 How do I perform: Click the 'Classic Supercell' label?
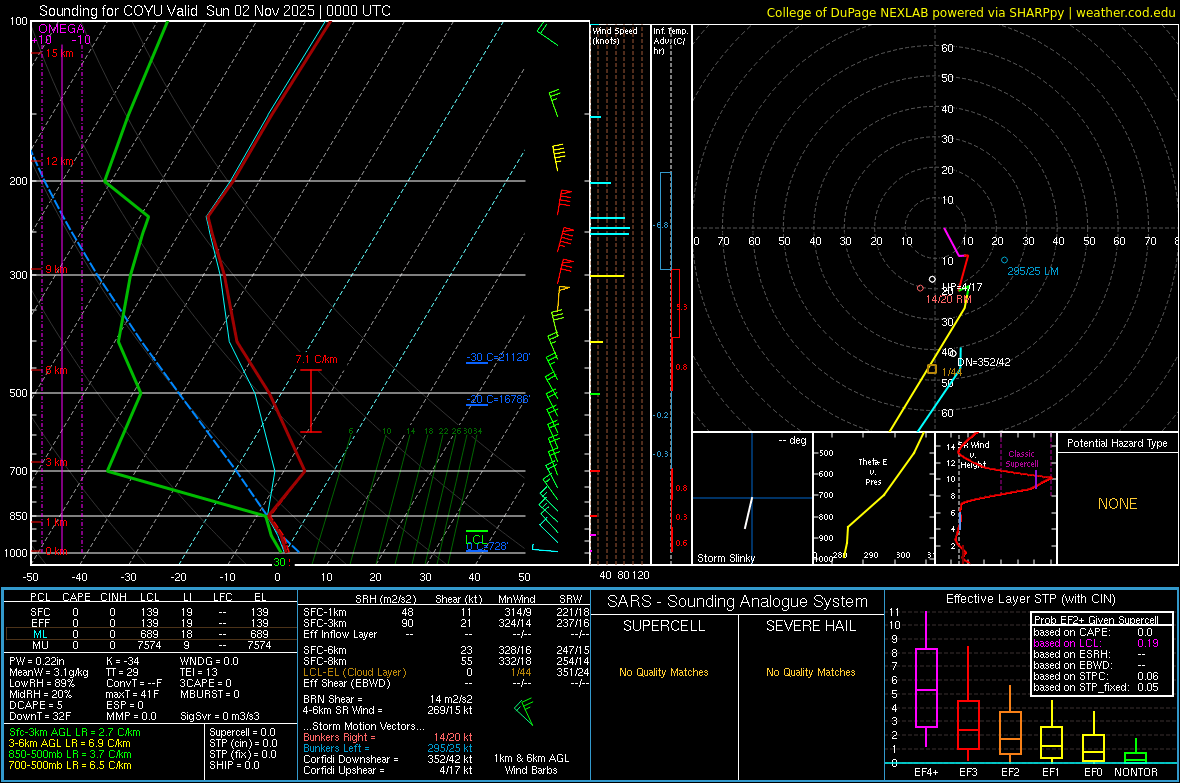click(x=1021, y=459)
